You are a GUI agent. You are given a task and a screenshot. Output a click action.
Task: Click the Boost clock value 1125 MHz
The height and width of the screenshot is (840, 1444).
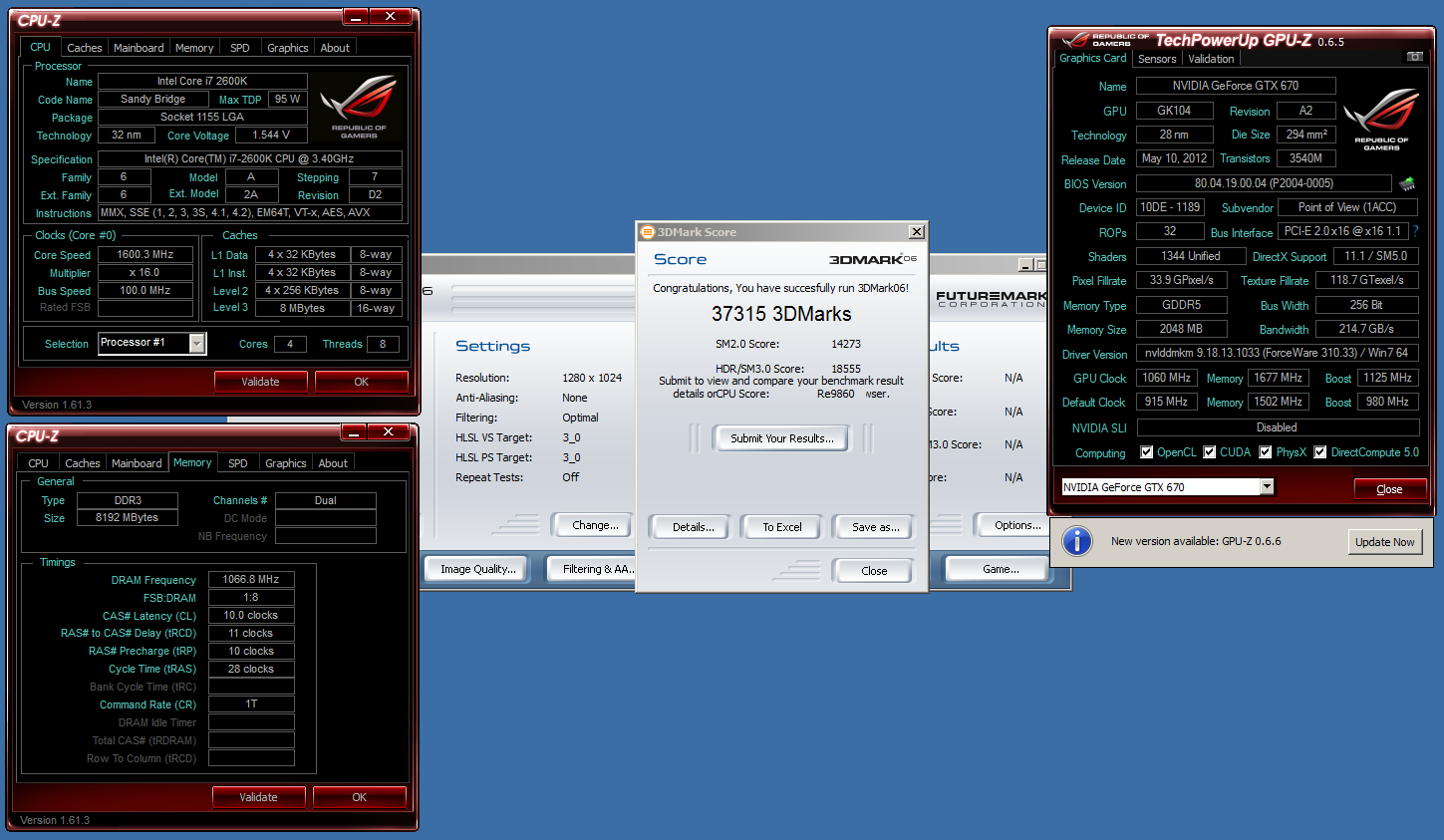tap(1388, 378)
